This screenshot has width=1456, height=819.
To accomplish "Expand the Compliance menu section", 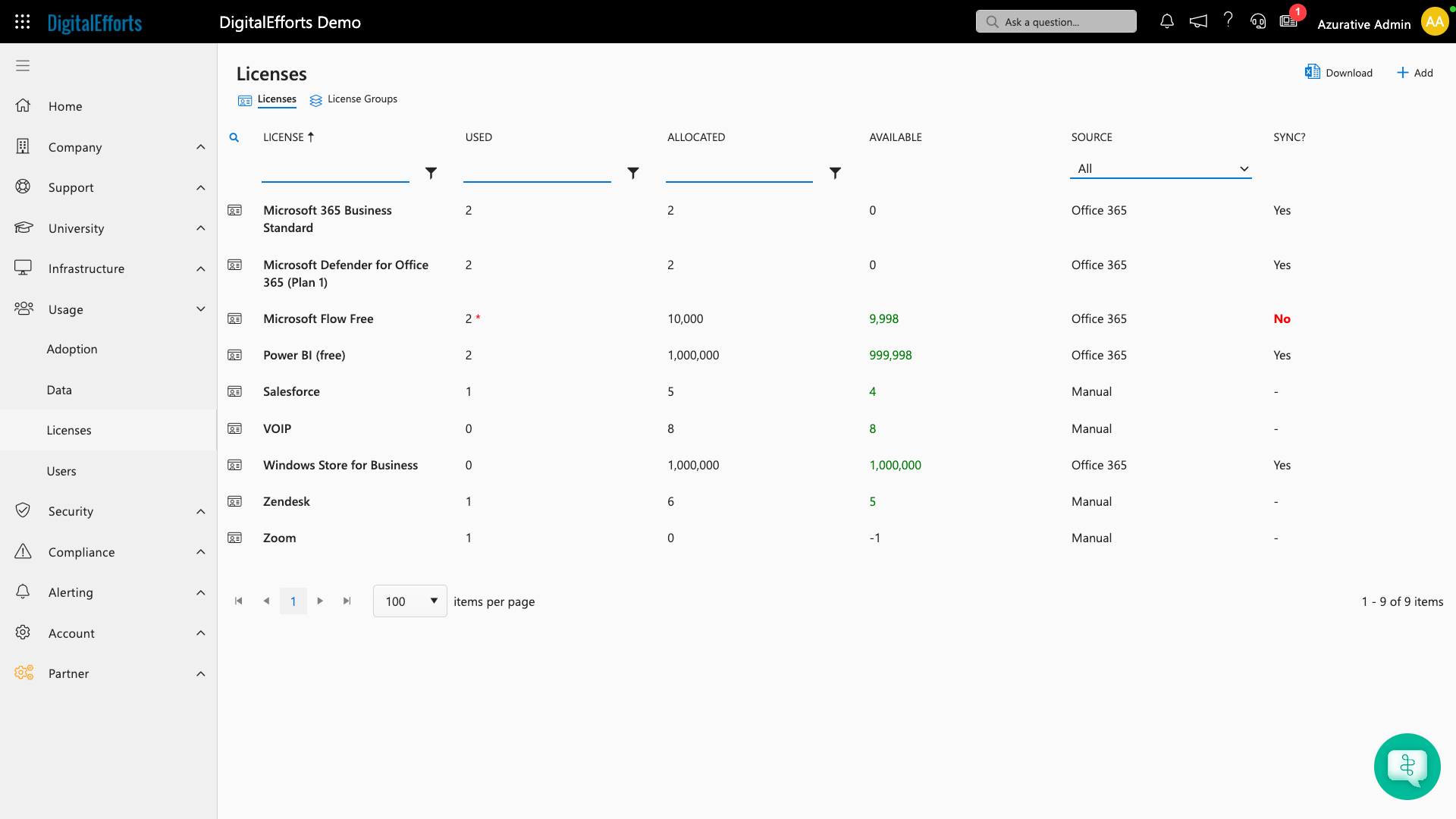I will pos(108,552).
